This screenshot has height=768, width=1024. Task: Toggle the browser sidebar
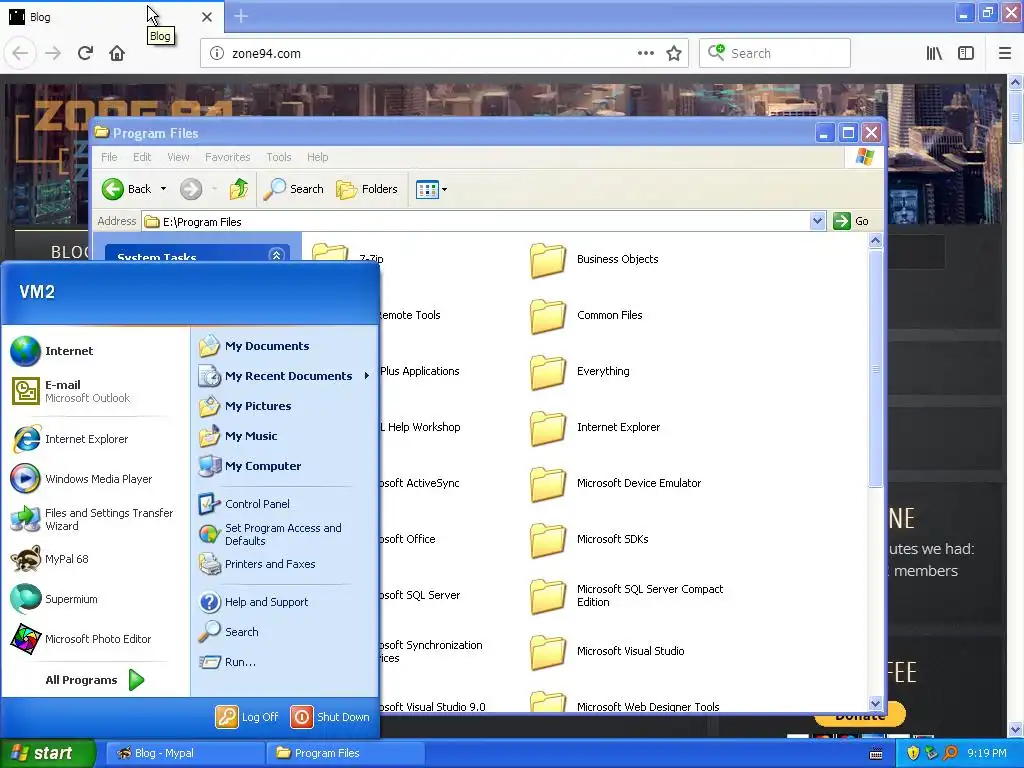[966, 54]
